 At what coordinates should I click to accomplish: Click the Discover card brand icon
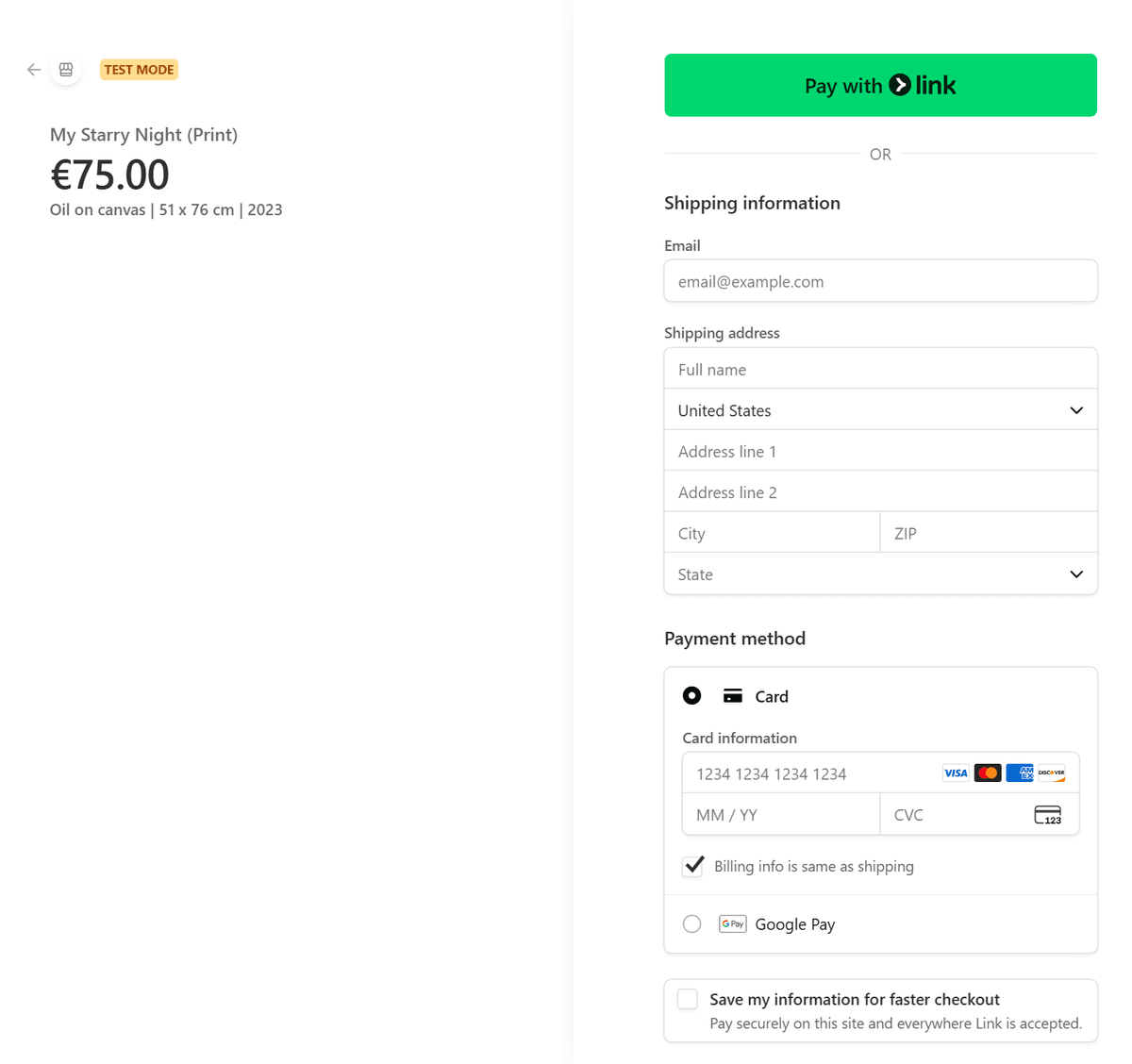click(x=1050, y=773)
